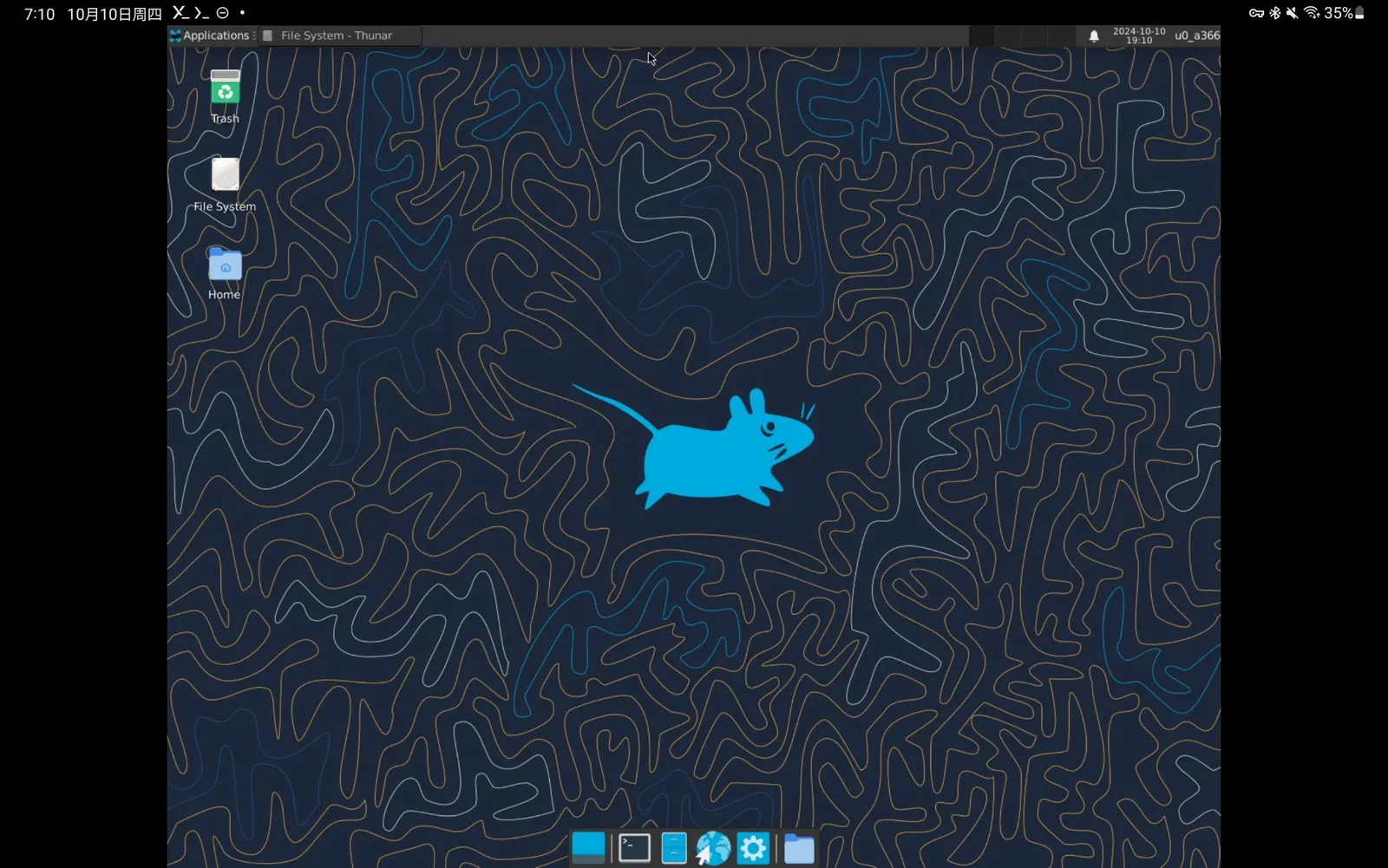Click the Trash desktop icon

click(x=225, y=89)
